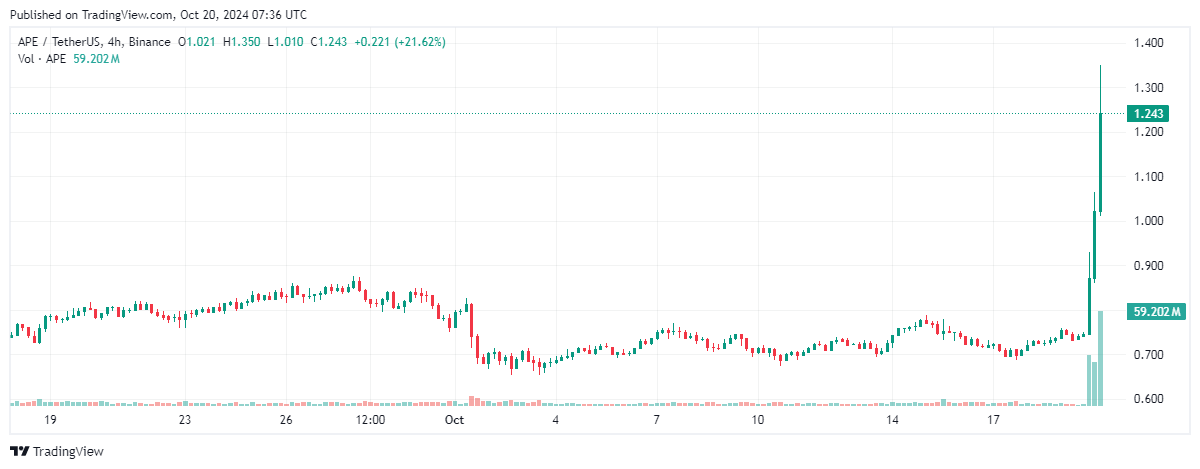Click the TradingView logo icon
1200x469 pixels.
[x=20, y=452]
